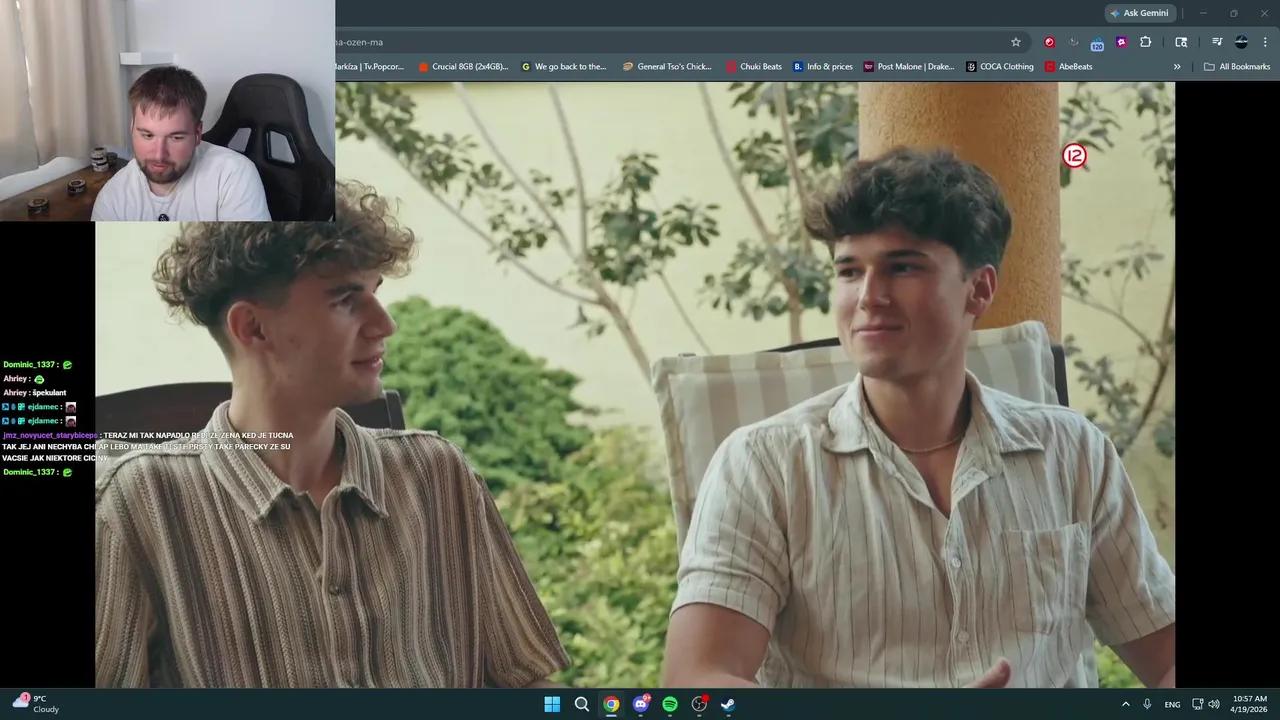Open the Chrome profile avatar
1280x720 pixels.
click(1241, 42)
